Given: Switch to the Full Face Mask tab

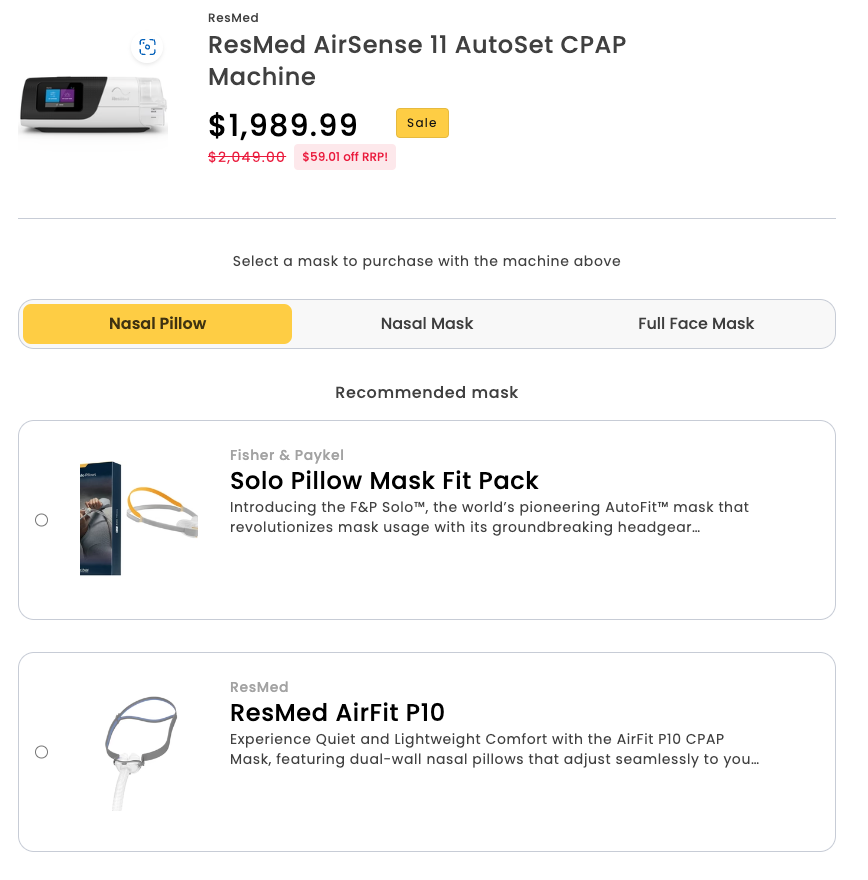Looking at the screenshot, I should [696, 323].
